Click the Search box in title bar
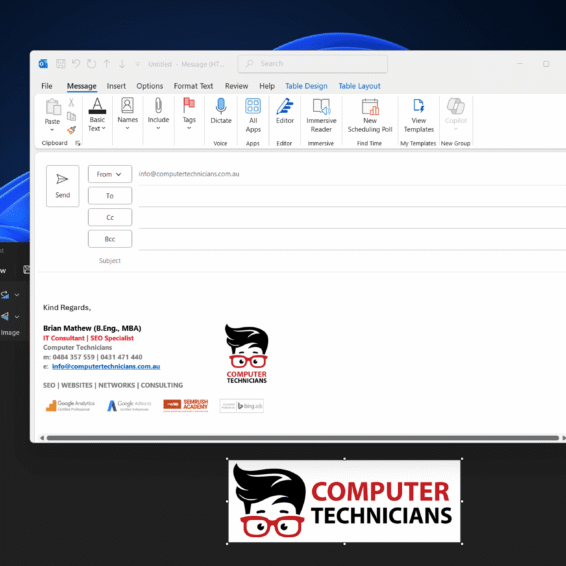The image size is (566, 566). pos(313,64)
